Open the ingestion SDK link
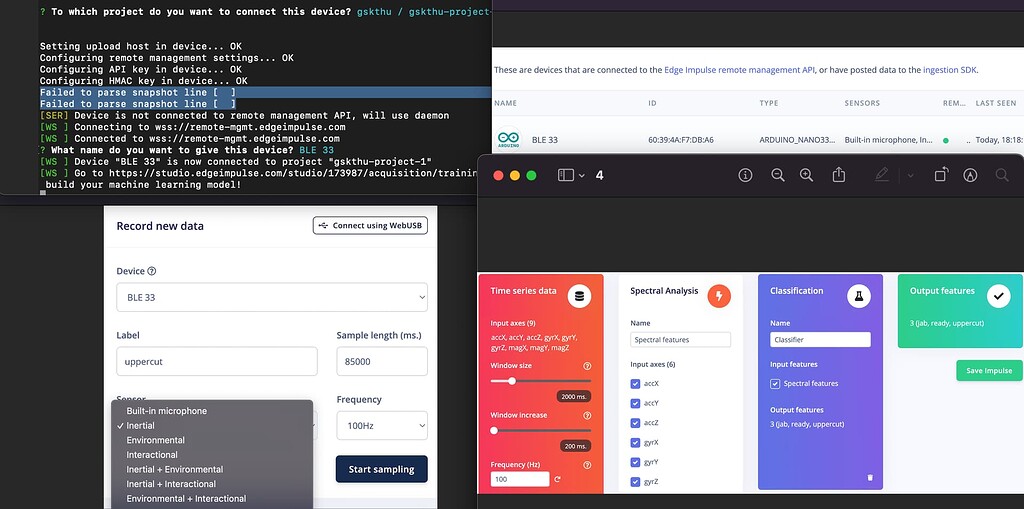Image resolution: width=1024 pixels, height=509 pixels. coord(950,70)
